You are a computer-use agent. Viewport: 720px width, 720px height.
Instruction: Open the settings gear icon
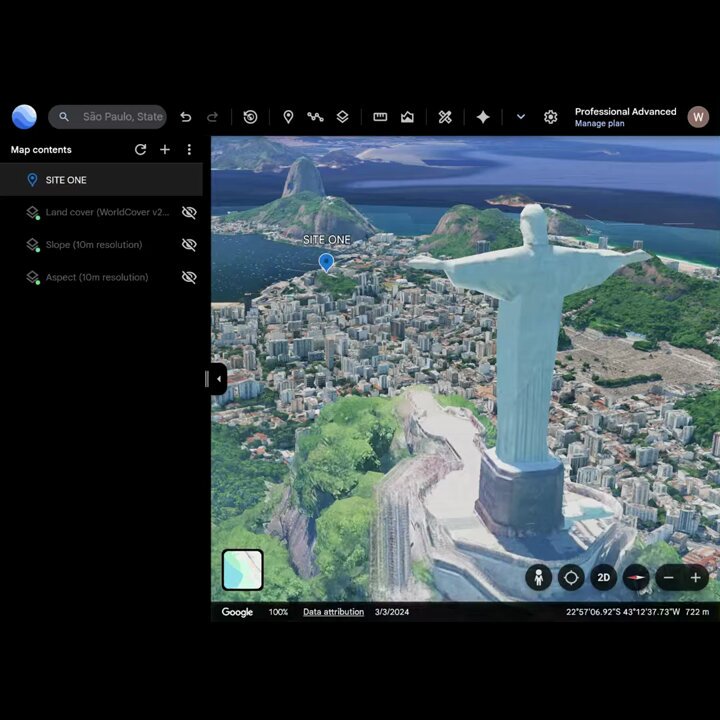click(x=550, y=117)
